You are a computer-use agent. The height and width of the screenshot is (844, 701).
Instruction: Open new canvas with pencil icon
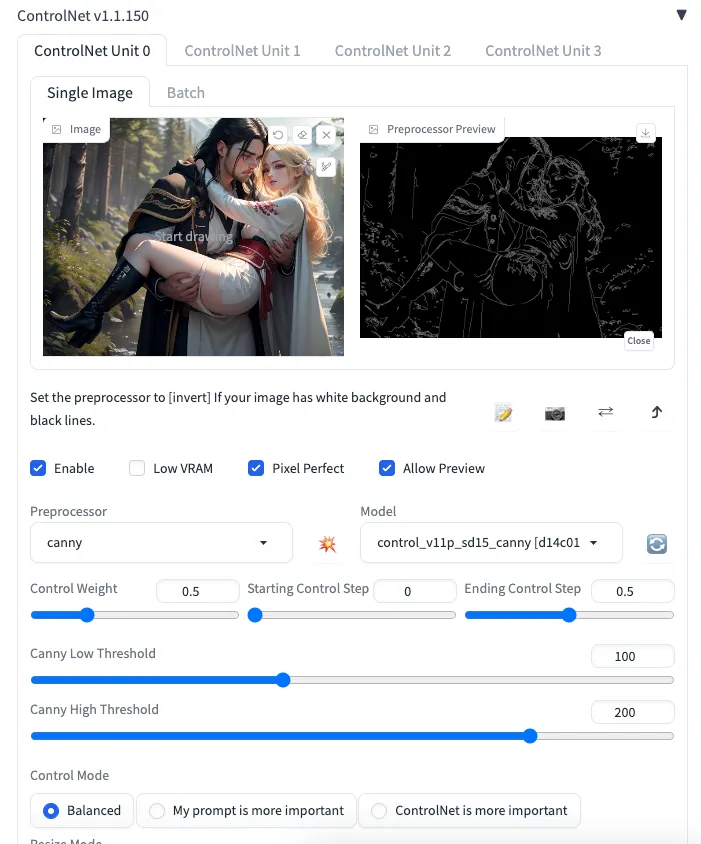point(503,413)
